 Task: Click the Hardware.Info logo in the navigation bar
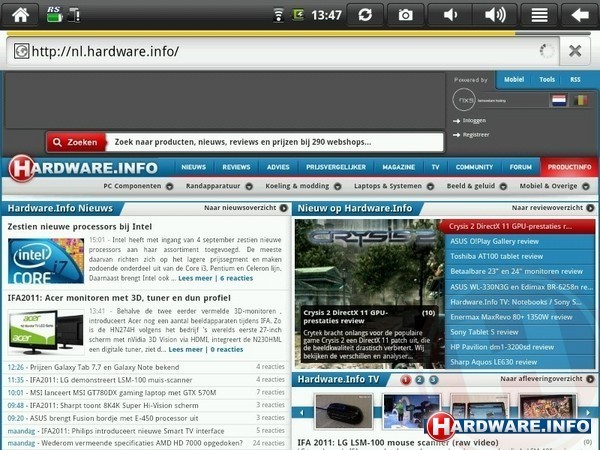point(83,168)
